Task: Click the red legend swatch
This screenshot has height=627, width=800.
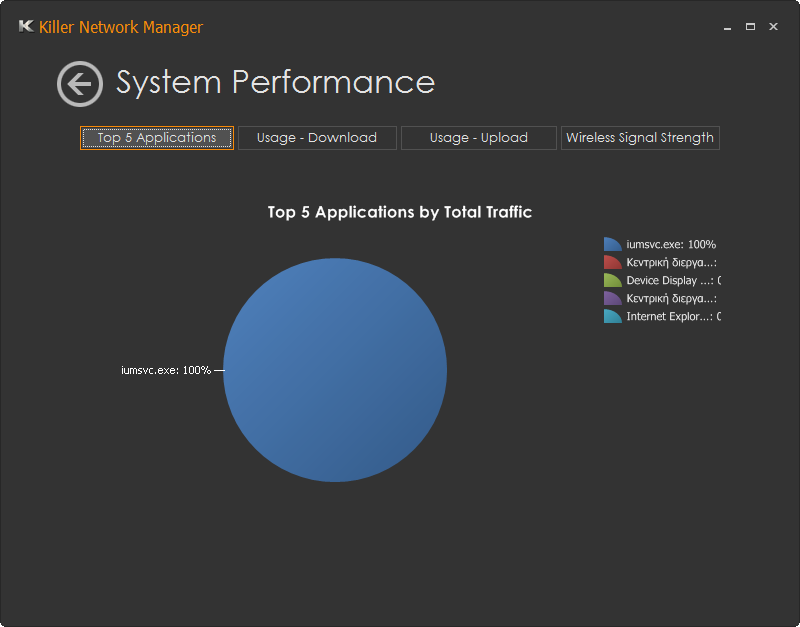Action: (612, 262)
